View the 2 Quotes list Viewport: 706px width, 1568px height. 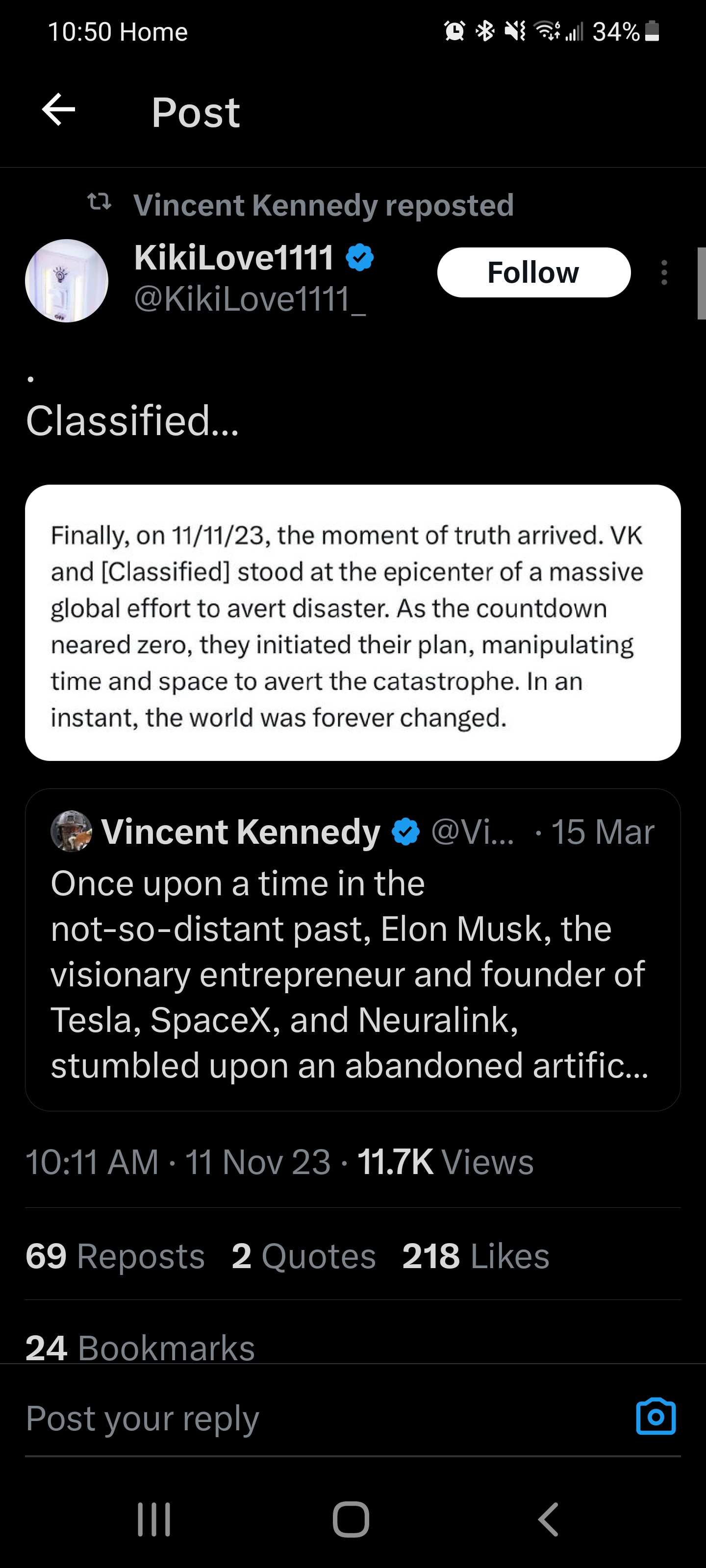pos(303,1256)
